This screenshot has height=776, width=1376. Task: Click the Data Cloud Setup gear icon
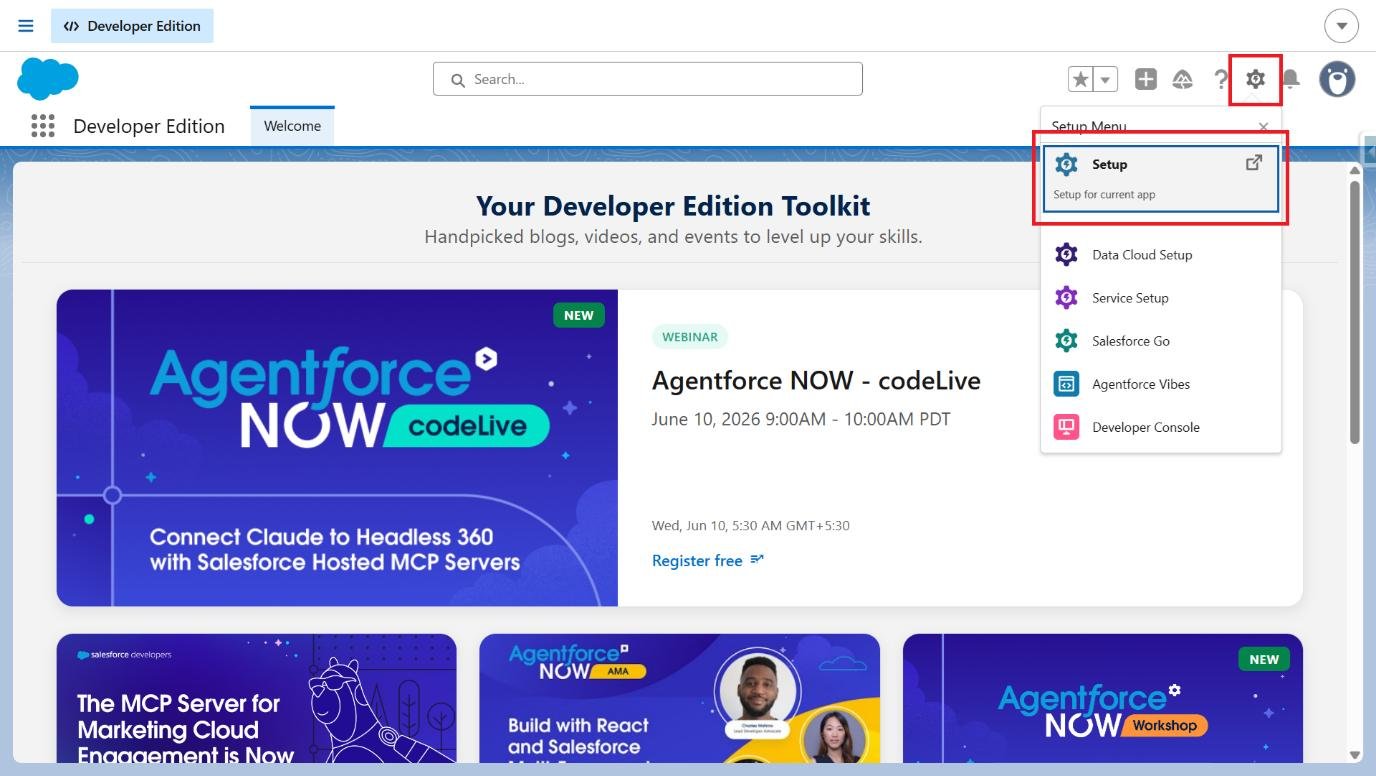pyautogui.click(x=1066, y=254)
